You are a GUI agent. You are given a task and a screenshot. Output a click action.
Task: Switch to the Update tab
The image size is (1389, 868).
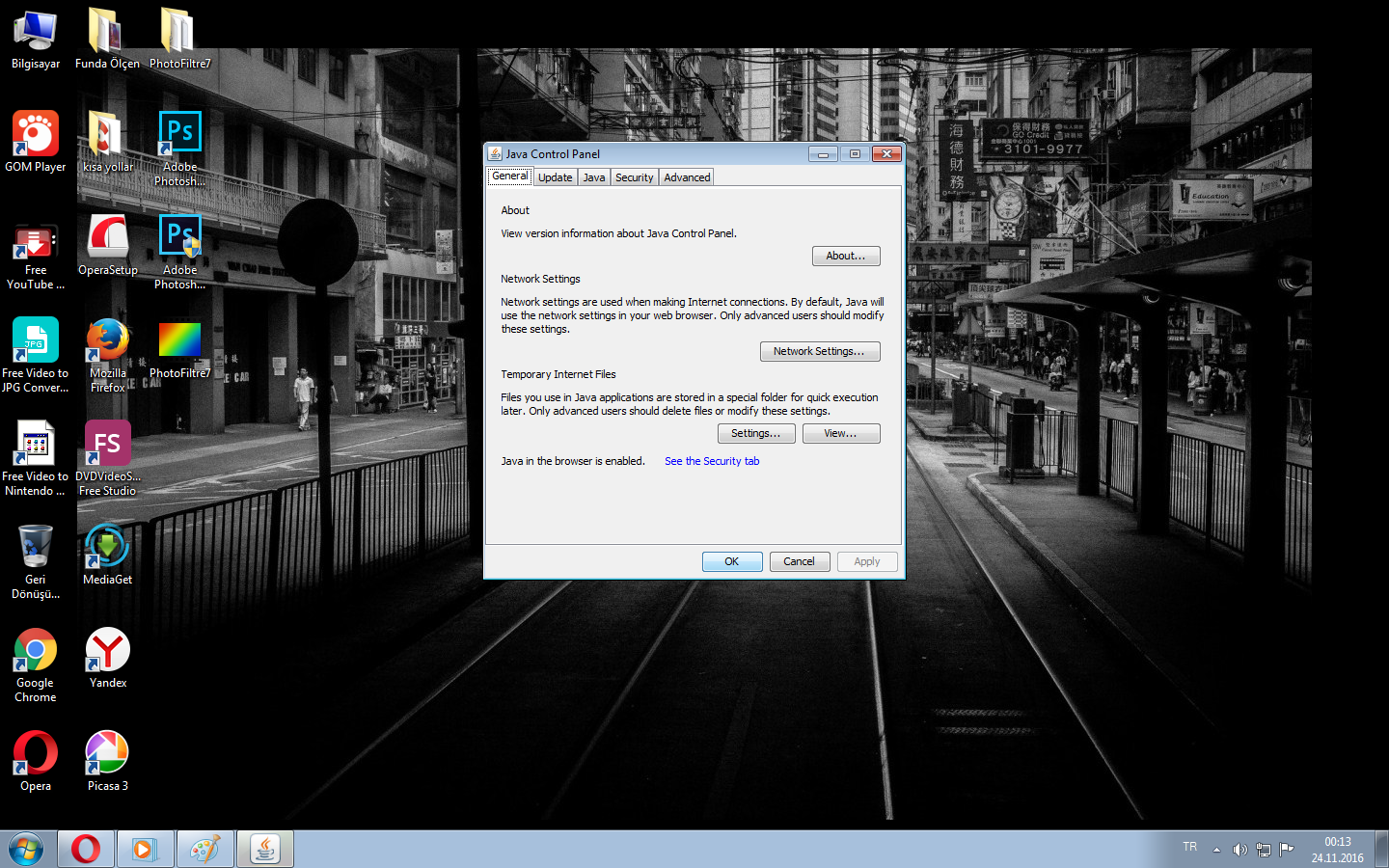tap(556, 177)
